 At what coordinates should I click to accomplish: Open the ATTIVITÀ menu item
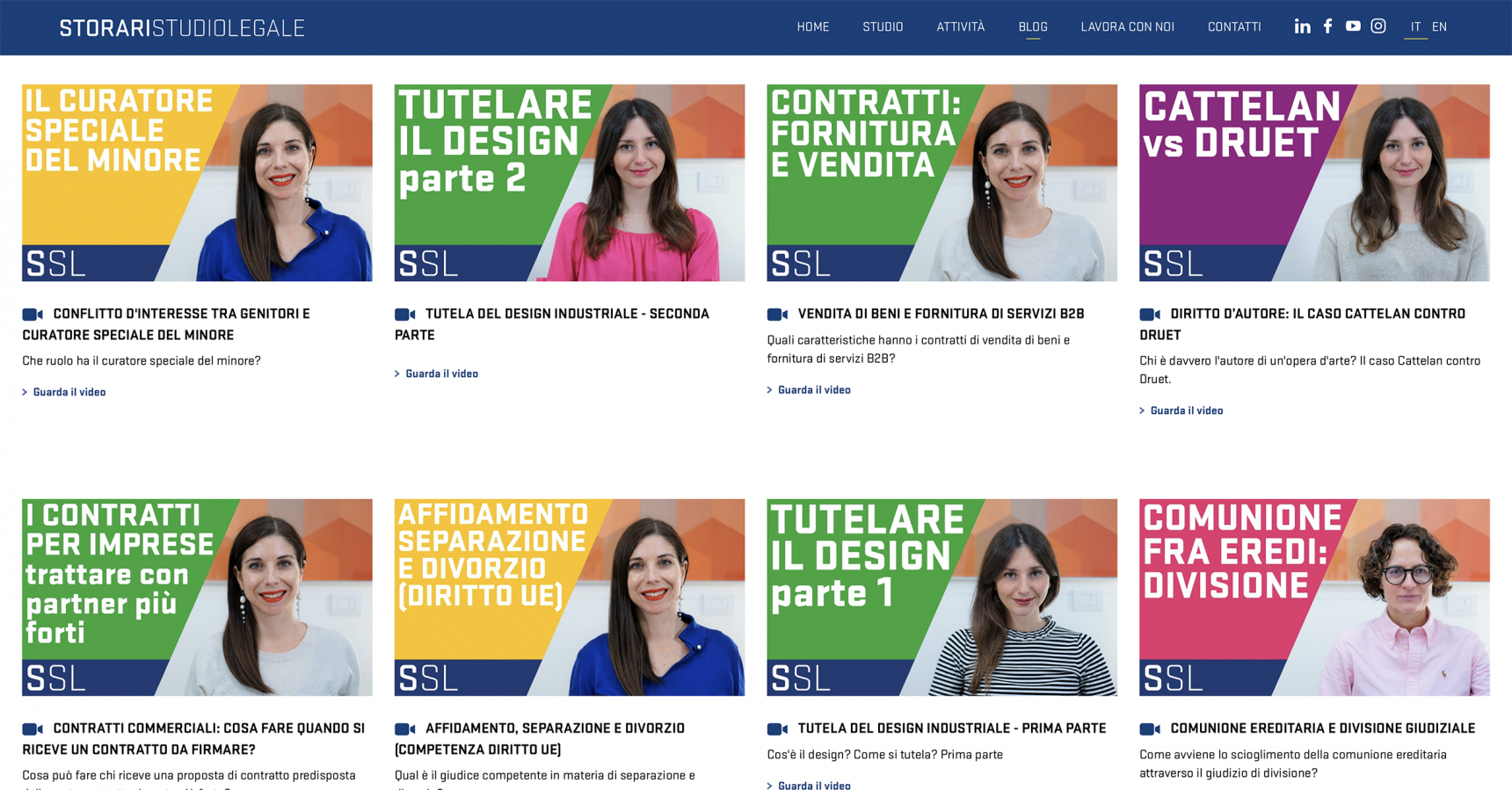pyautogui.click(x=960, y=27)
